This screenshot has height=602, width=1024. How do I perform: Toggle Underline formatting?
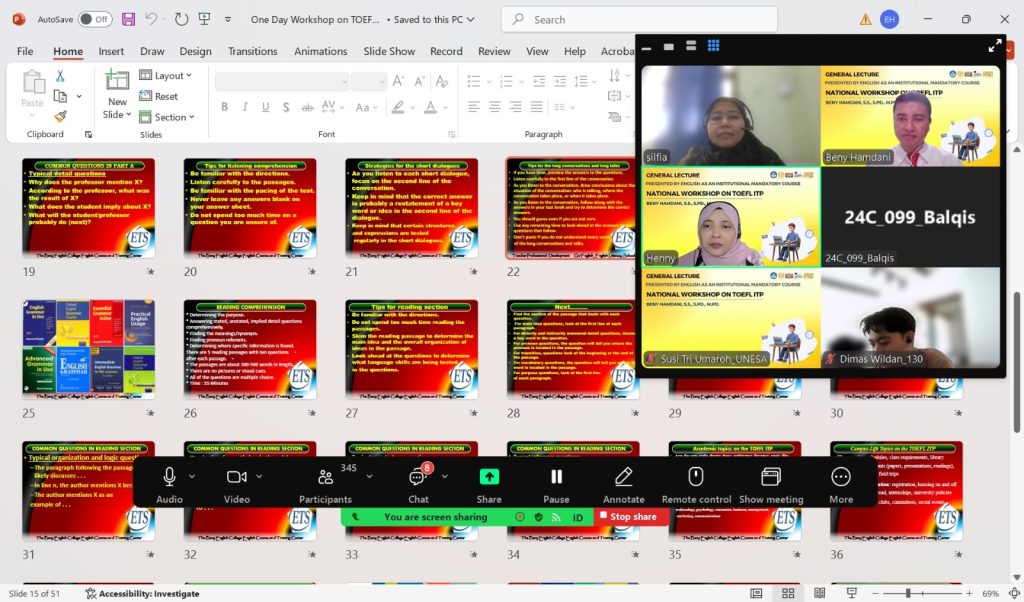tap(265, 106)
